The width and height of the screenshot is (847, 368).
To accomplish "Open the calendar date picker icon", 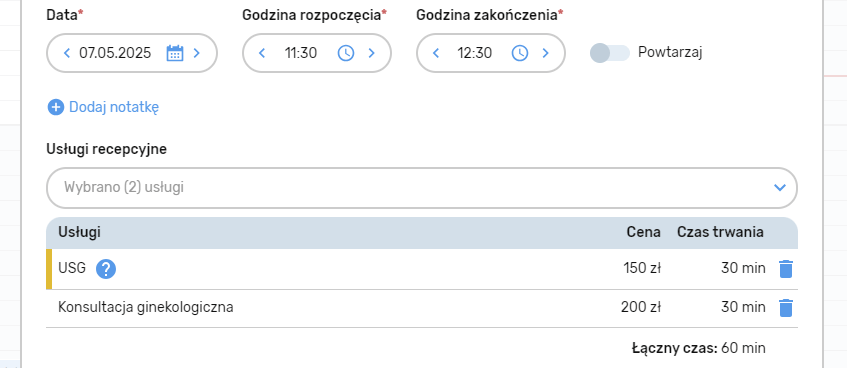I will (x=175, y=53).
